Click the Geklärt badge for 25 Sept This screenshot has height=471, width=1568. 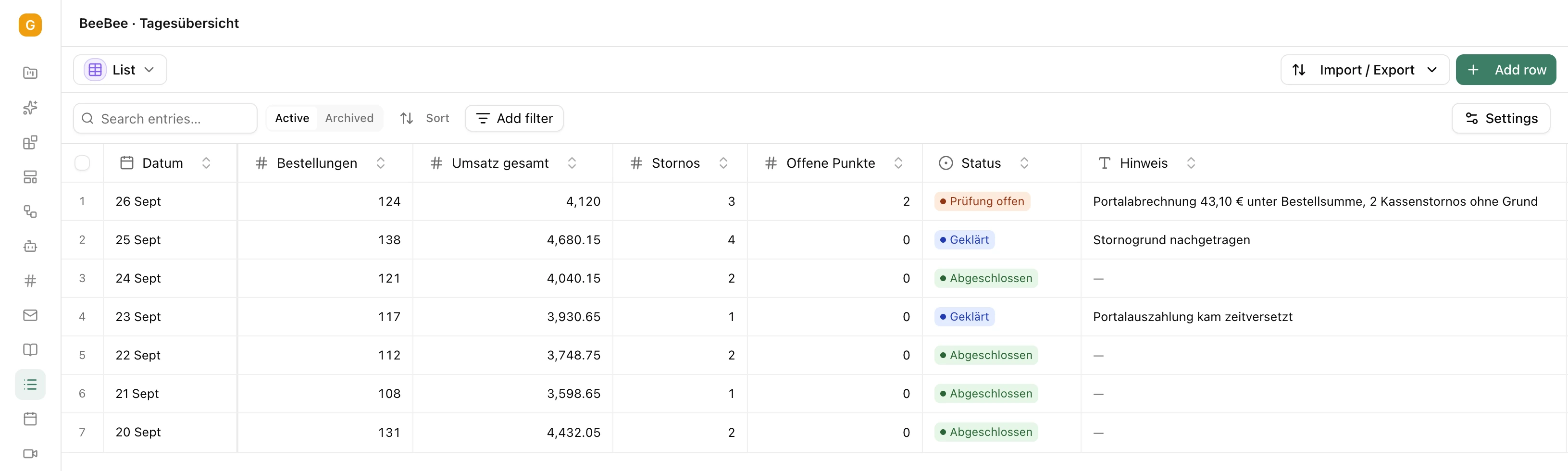(964, 240)
